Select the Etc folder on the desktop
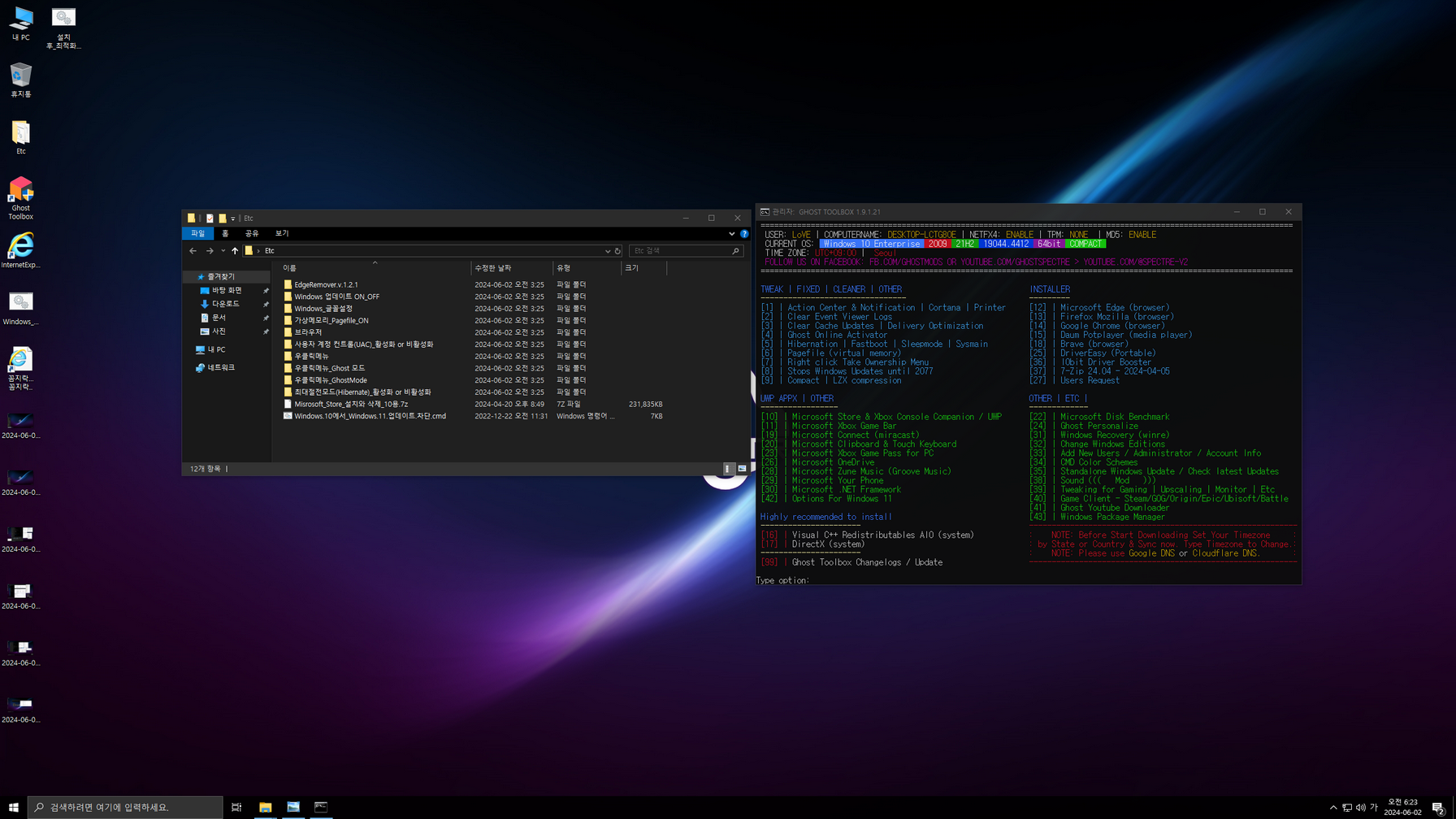This screenshot has height=819, width=1456. [20, 136]
